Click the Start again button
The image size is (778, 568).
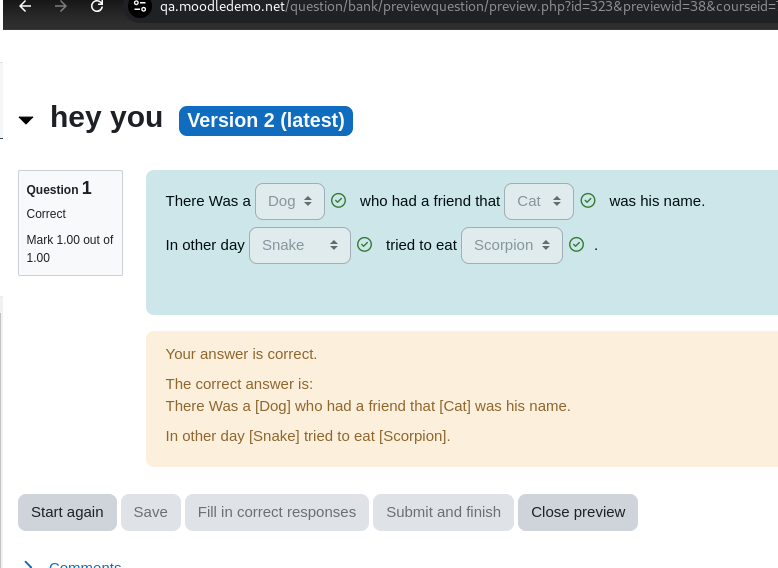tap(67, 512)
